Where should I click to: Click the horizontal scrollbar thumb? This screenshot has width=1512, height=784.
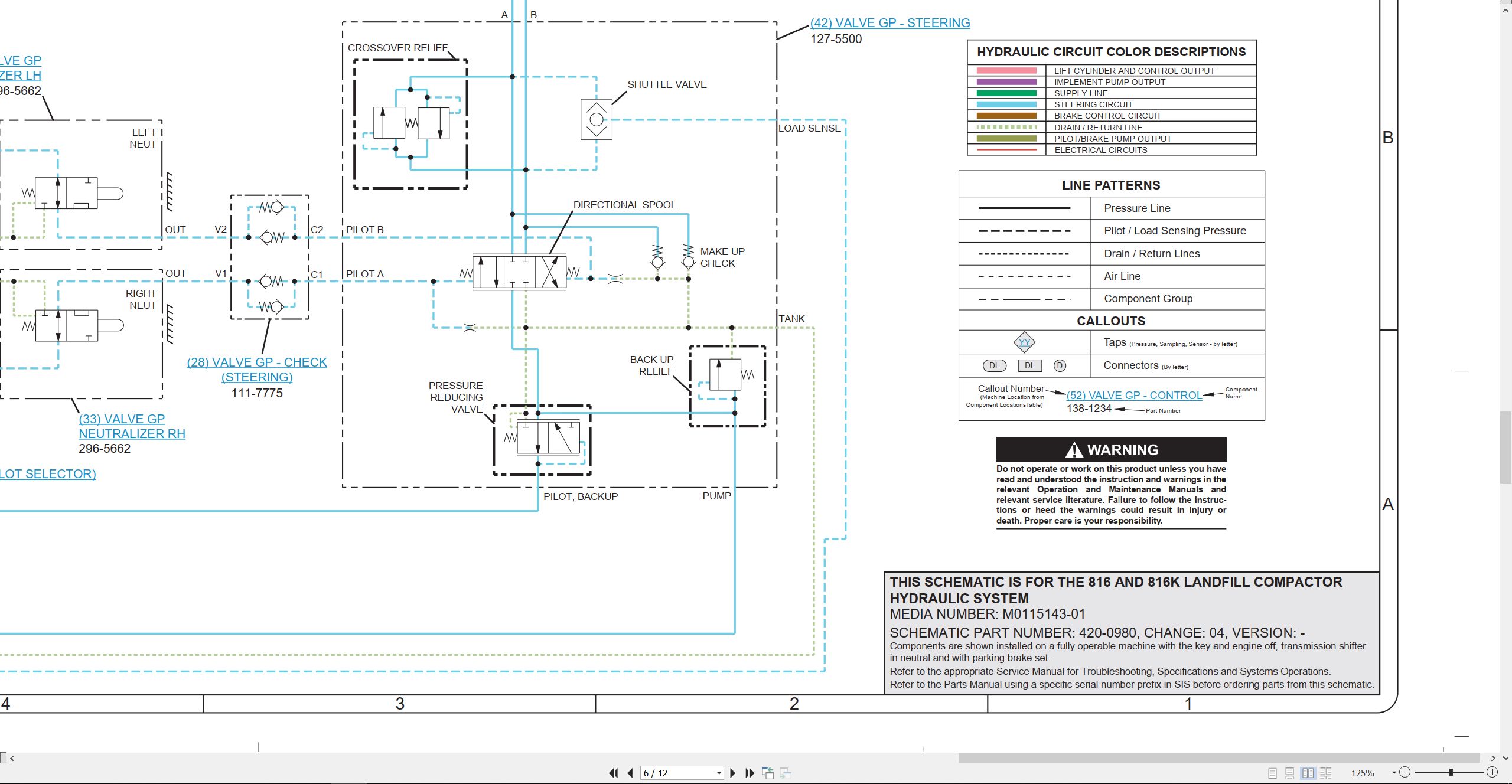1218,757
